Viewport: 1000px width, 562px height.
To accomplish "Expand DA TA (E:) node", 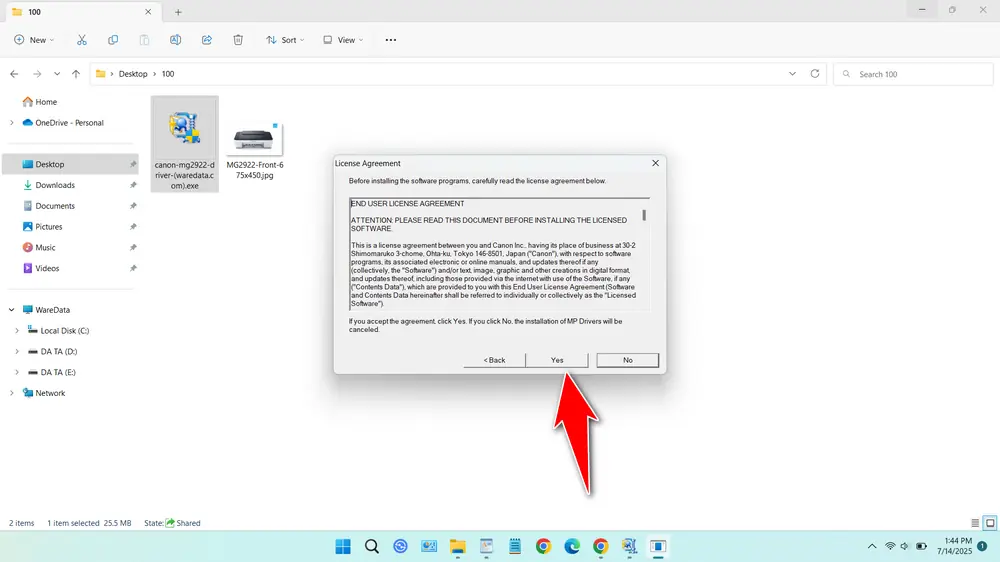I will [17, 373].
